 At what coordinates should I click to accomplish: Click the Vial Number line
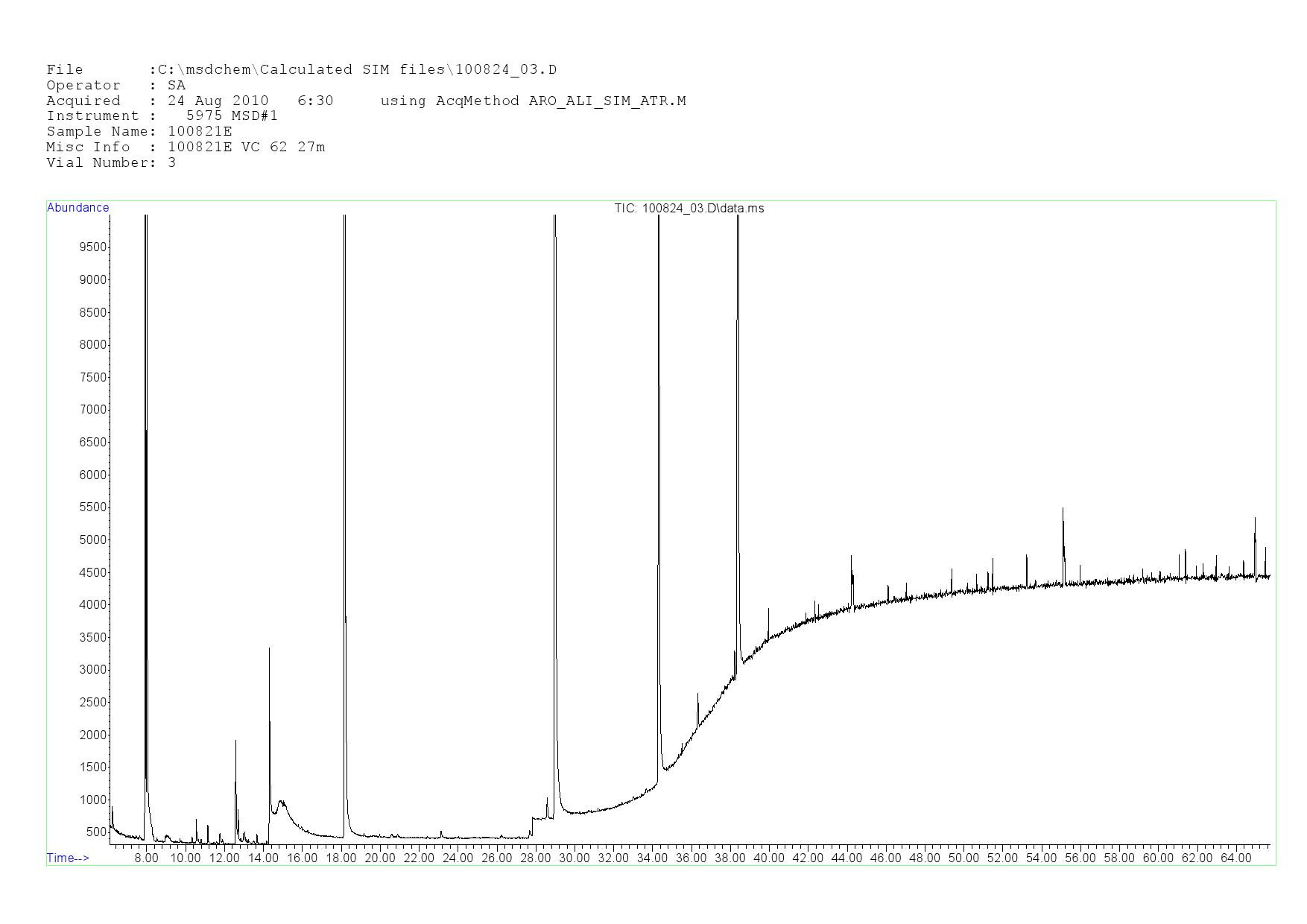(x=111, y=163)
